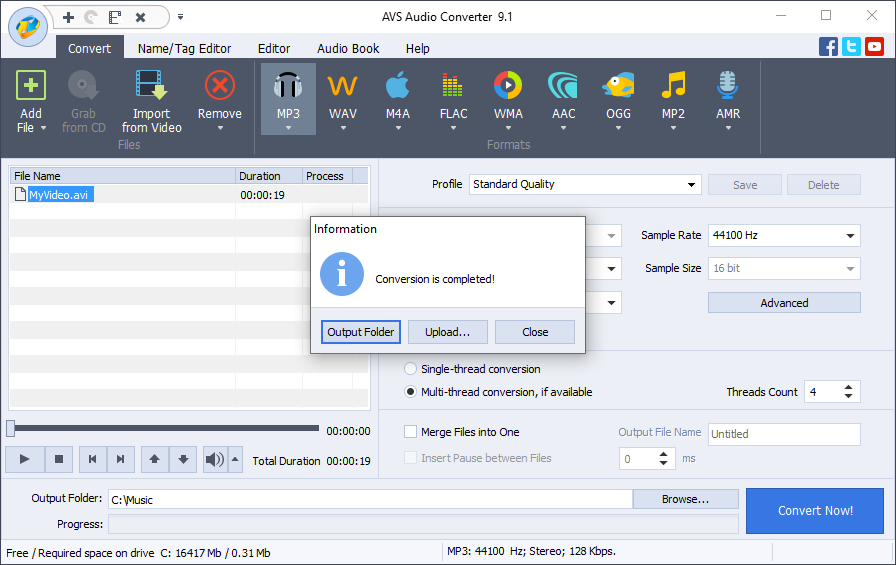
Task: Click Output Folder button in dialog
Action: tap(361, 332)
